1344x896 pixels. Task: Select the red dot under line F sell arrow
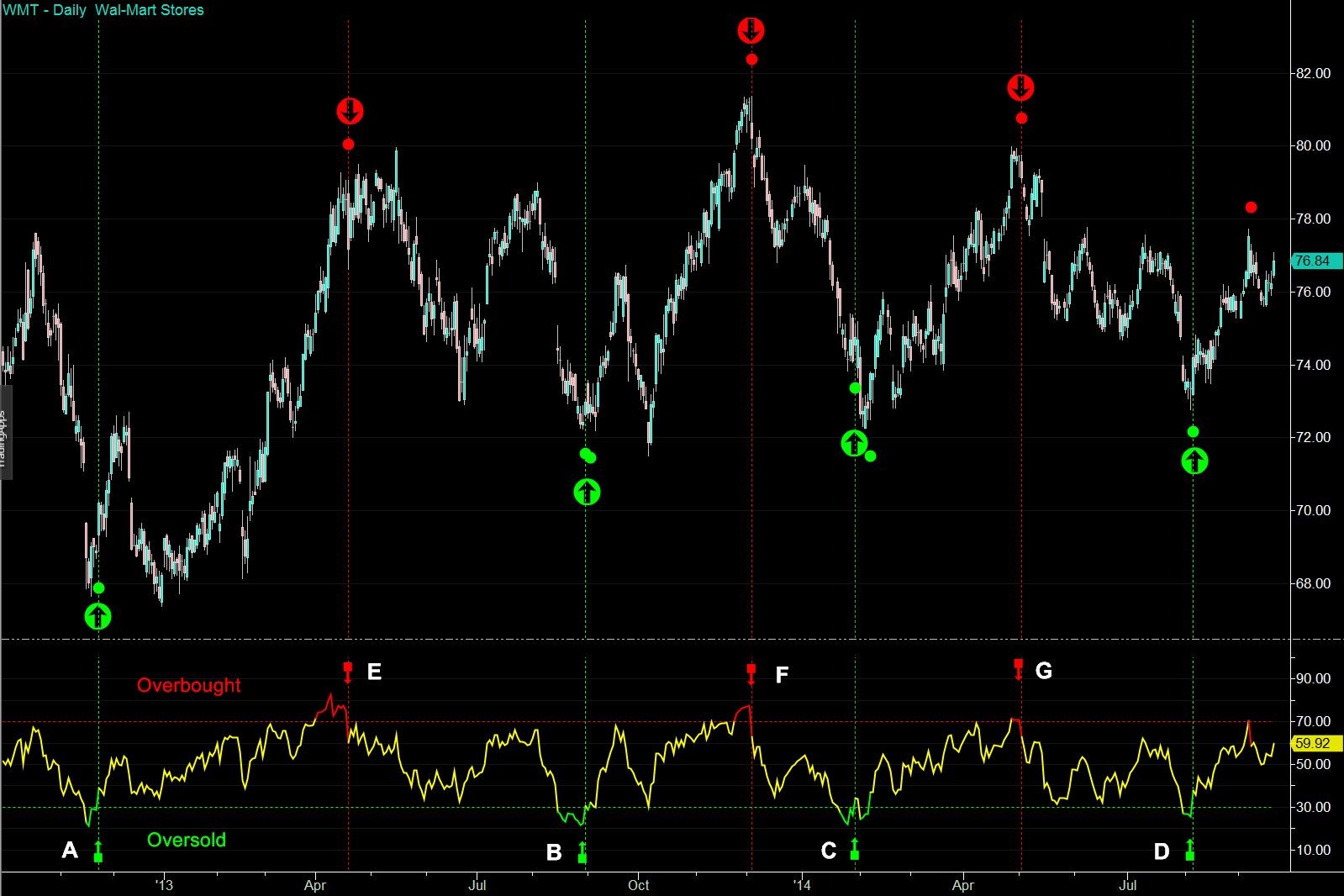click(x=751, y=60)
